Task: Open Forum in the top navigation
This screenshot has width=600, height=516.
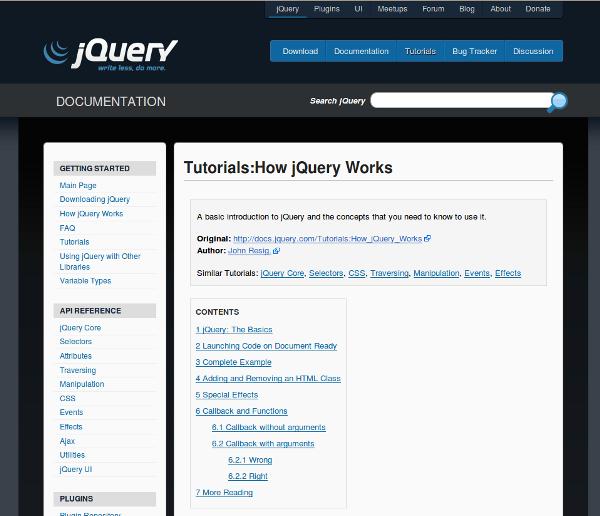Action: pyautogui.click(x=433, y=9)
